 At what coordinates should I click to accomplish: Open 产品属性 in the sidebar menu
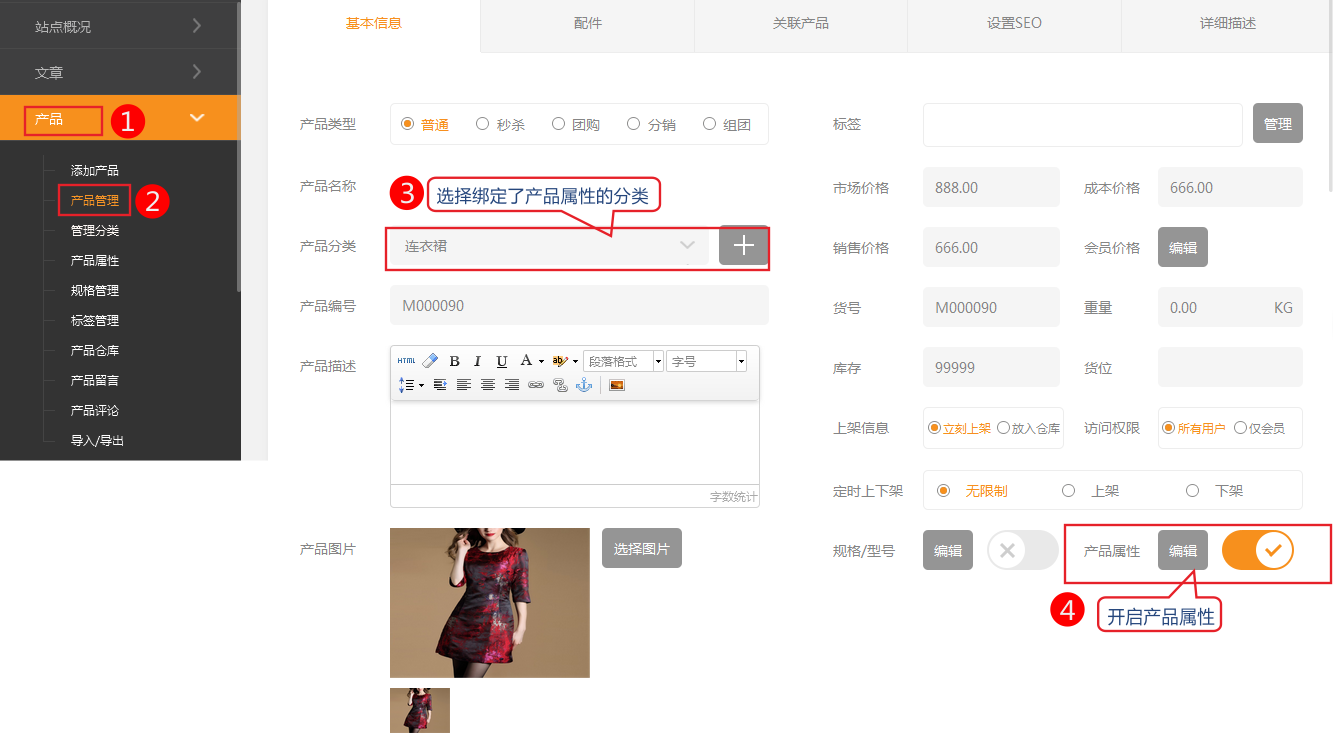[x=95, y=260]
